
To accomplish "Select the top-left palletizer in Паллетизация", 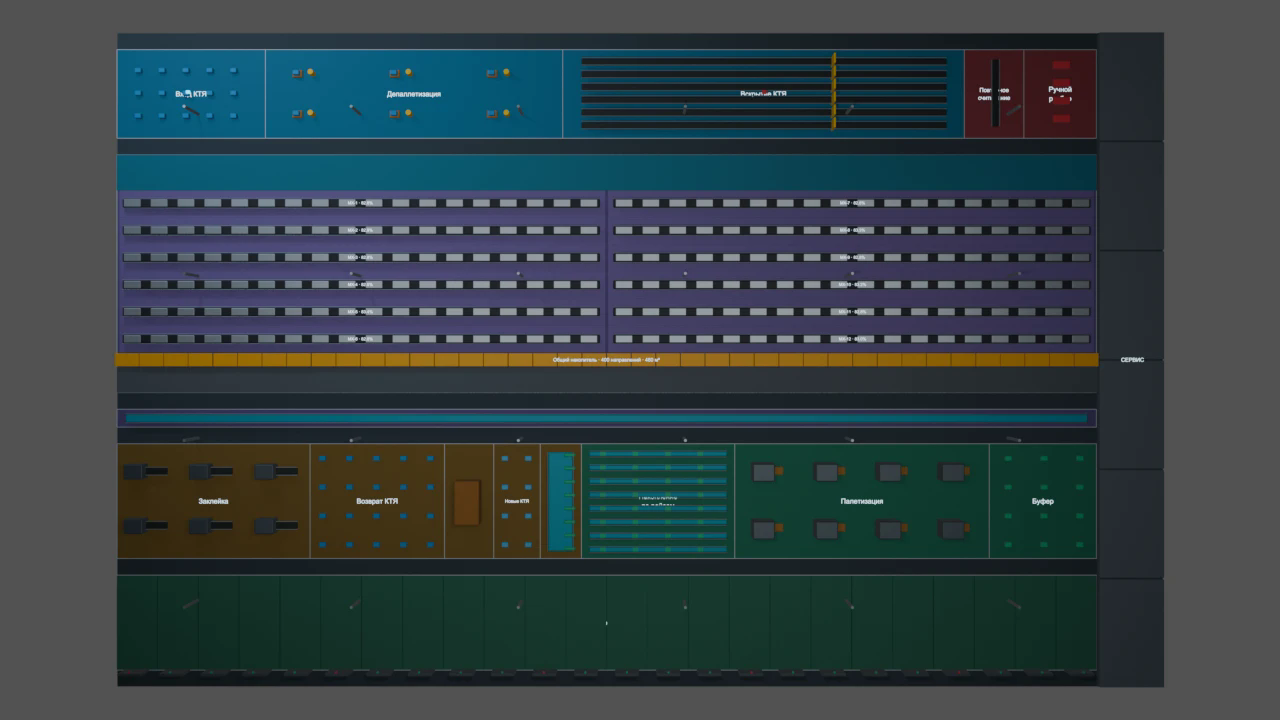I will click(768, 472).
